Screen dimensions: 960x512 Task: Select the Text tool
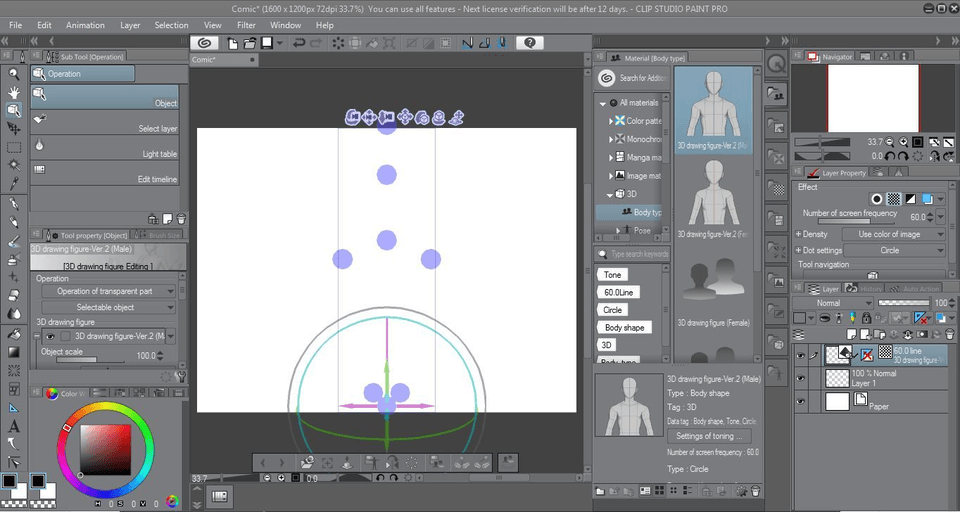(13, 426)
